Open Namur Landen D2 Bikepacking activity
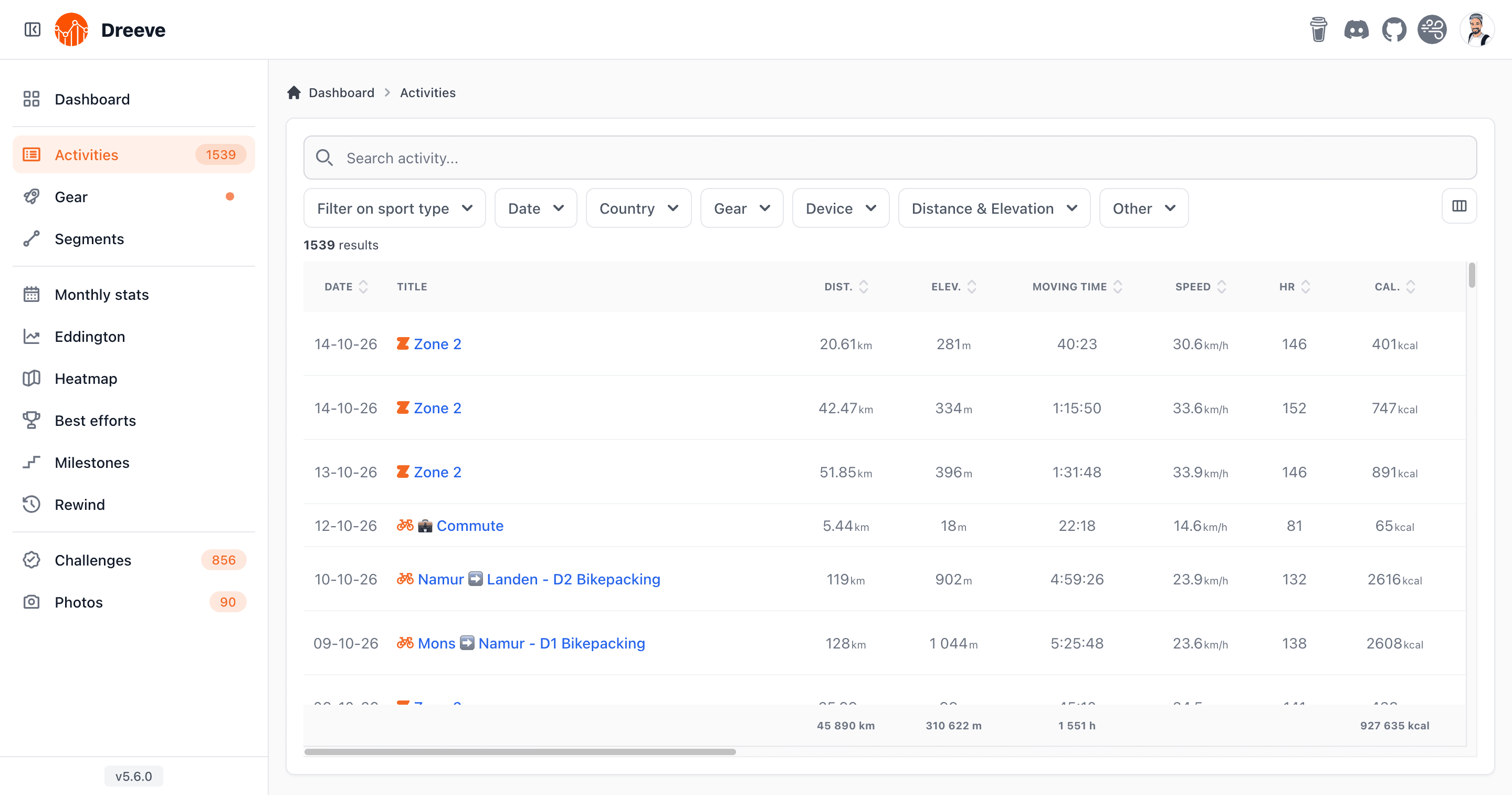The height and width of the screenshot is (795, 1512). (x=539, y=579)
